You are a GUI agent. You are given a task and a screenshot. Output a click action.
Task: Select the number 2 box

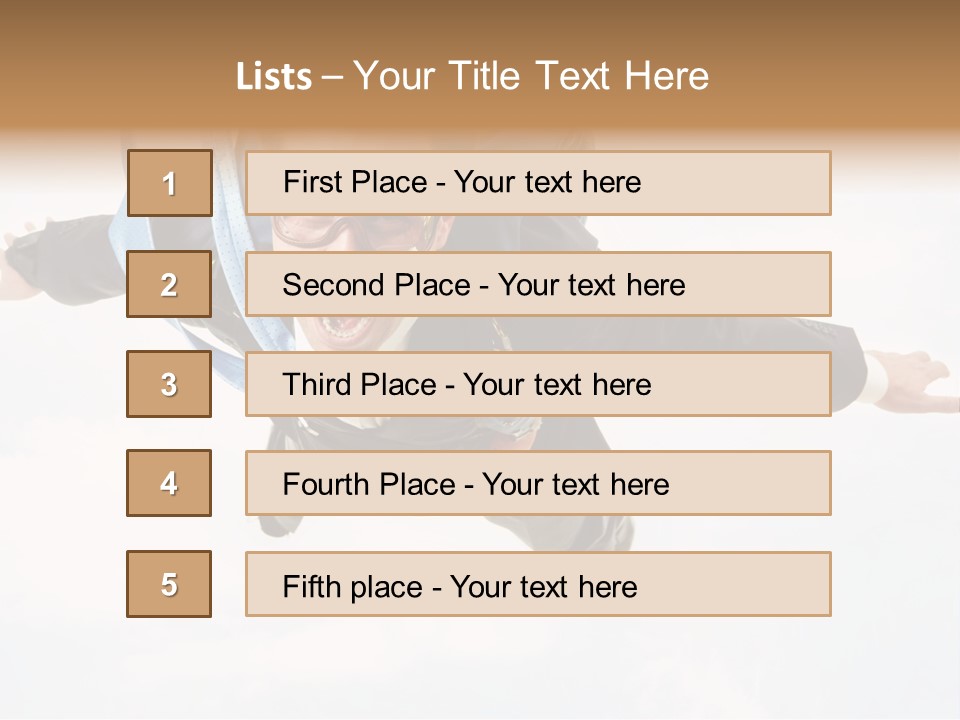169,284
